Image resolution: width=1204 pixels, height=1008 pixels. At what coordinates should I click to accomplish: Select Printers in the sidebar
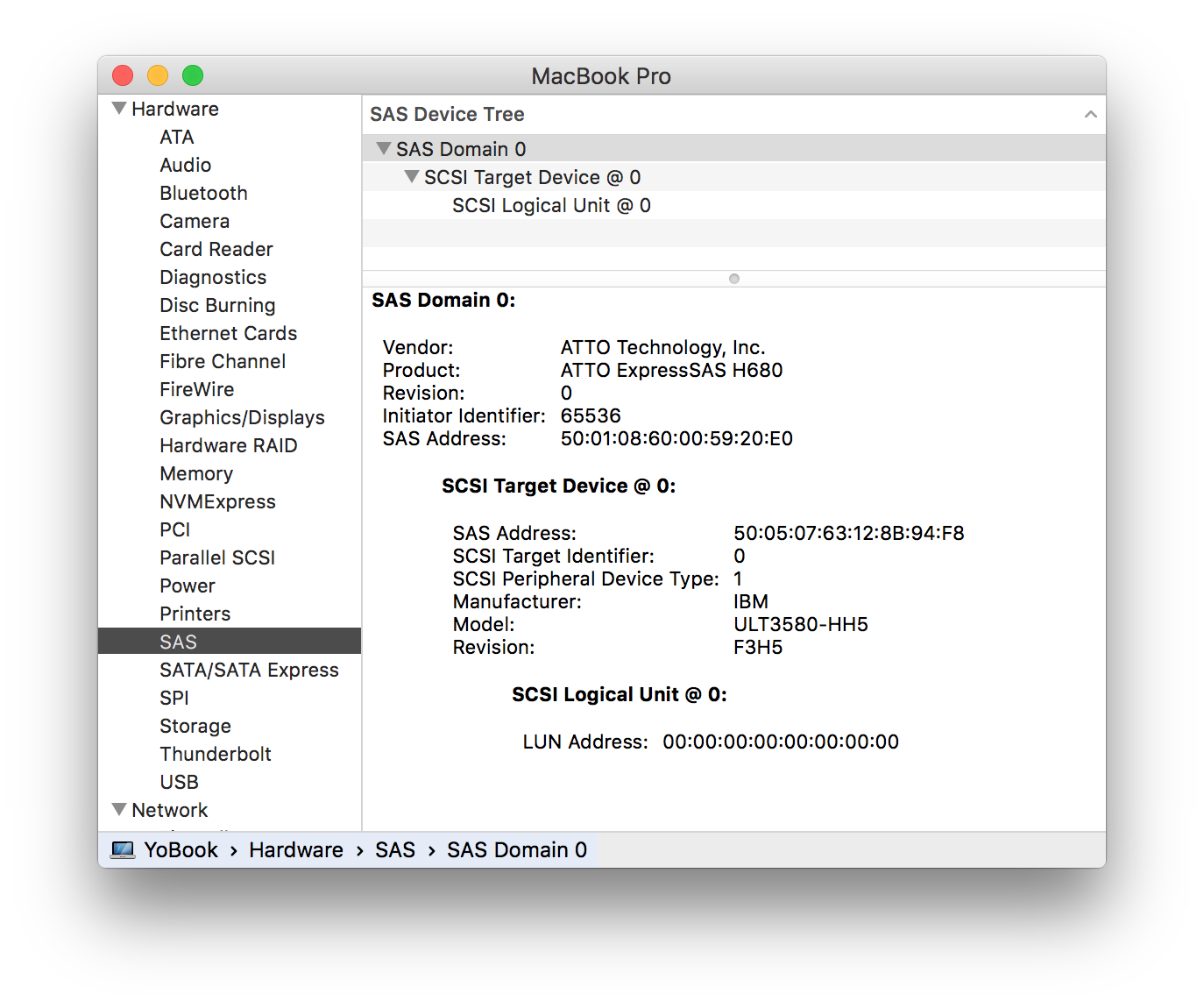195,614
